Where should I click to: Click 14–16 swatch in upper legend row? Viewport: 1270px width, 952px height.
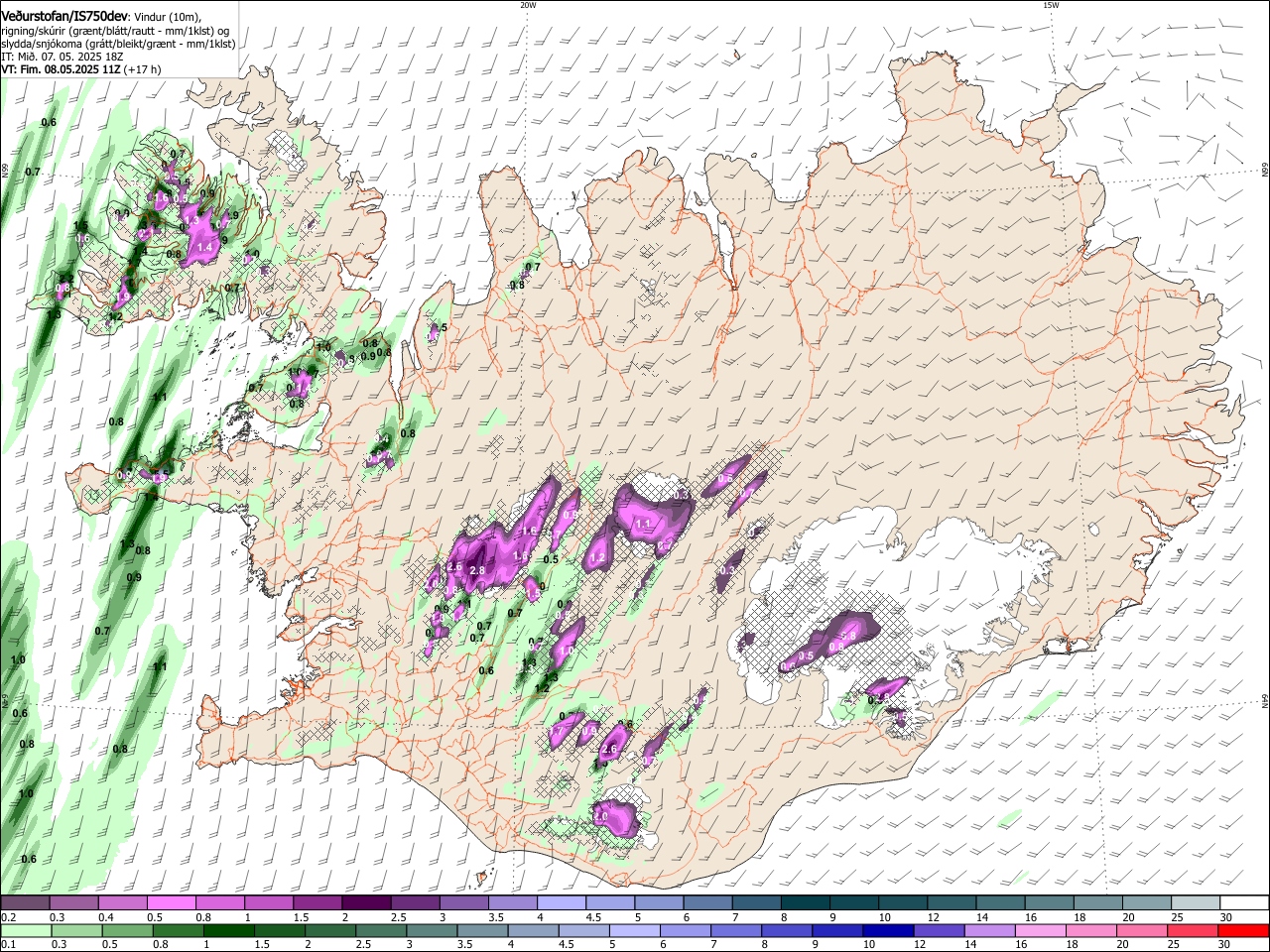click(x=1000, y=903)
